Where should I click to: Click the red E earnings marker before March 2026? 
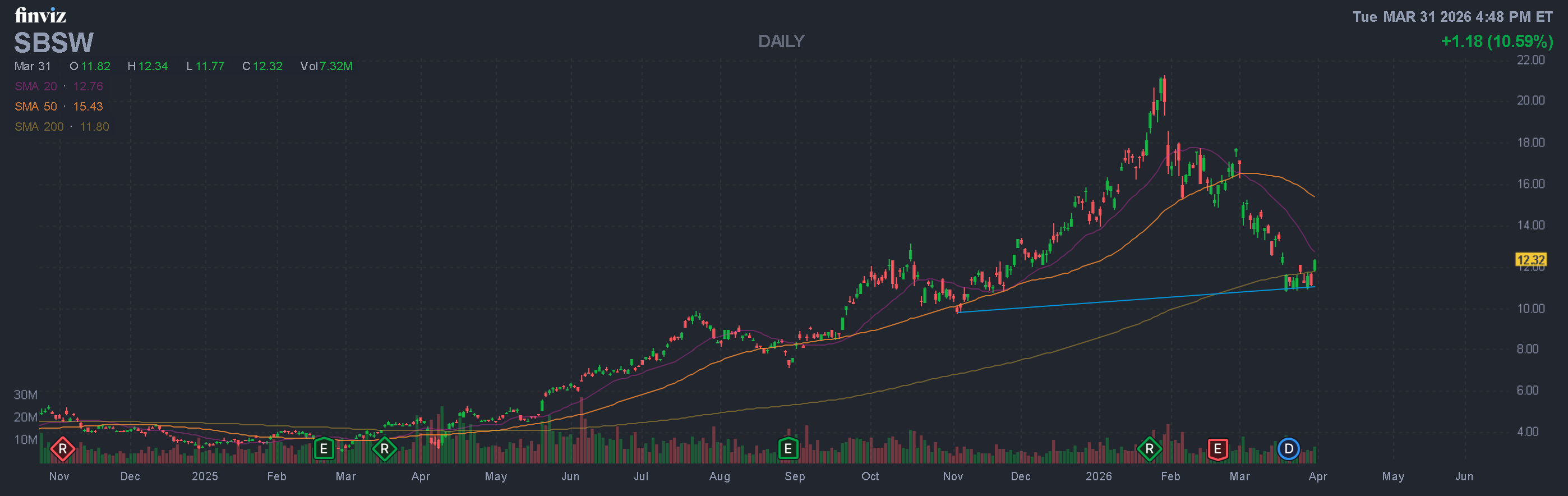pos(1217,449)
